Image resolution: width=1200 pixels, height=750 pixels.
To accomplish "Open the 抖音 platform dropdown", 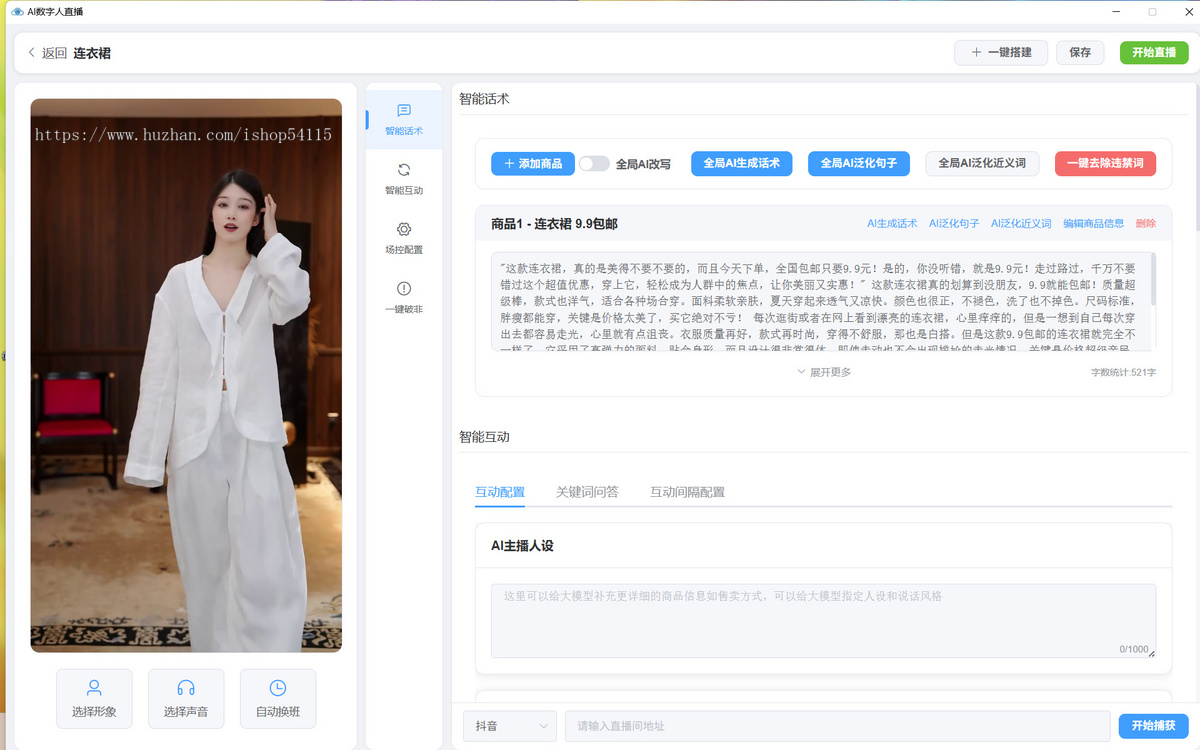I will click(x=510, y=726).
